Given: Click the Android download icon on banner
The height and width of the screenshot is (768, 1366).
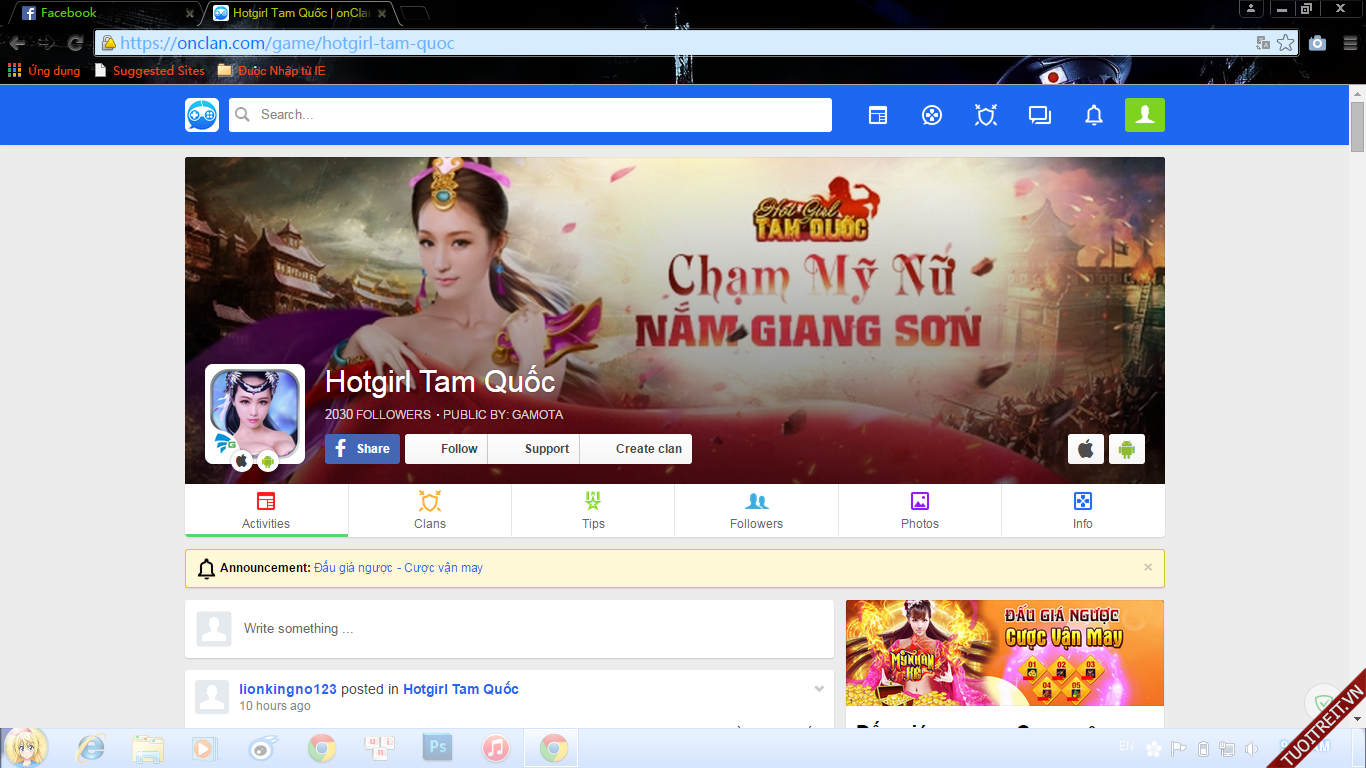Looking at the screenshot, I should [1126, 449].
